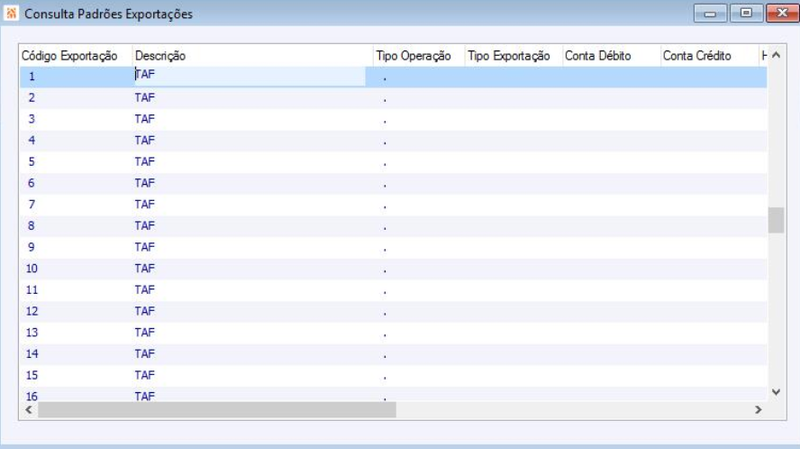Select row with code 3

tap(393, 119)
